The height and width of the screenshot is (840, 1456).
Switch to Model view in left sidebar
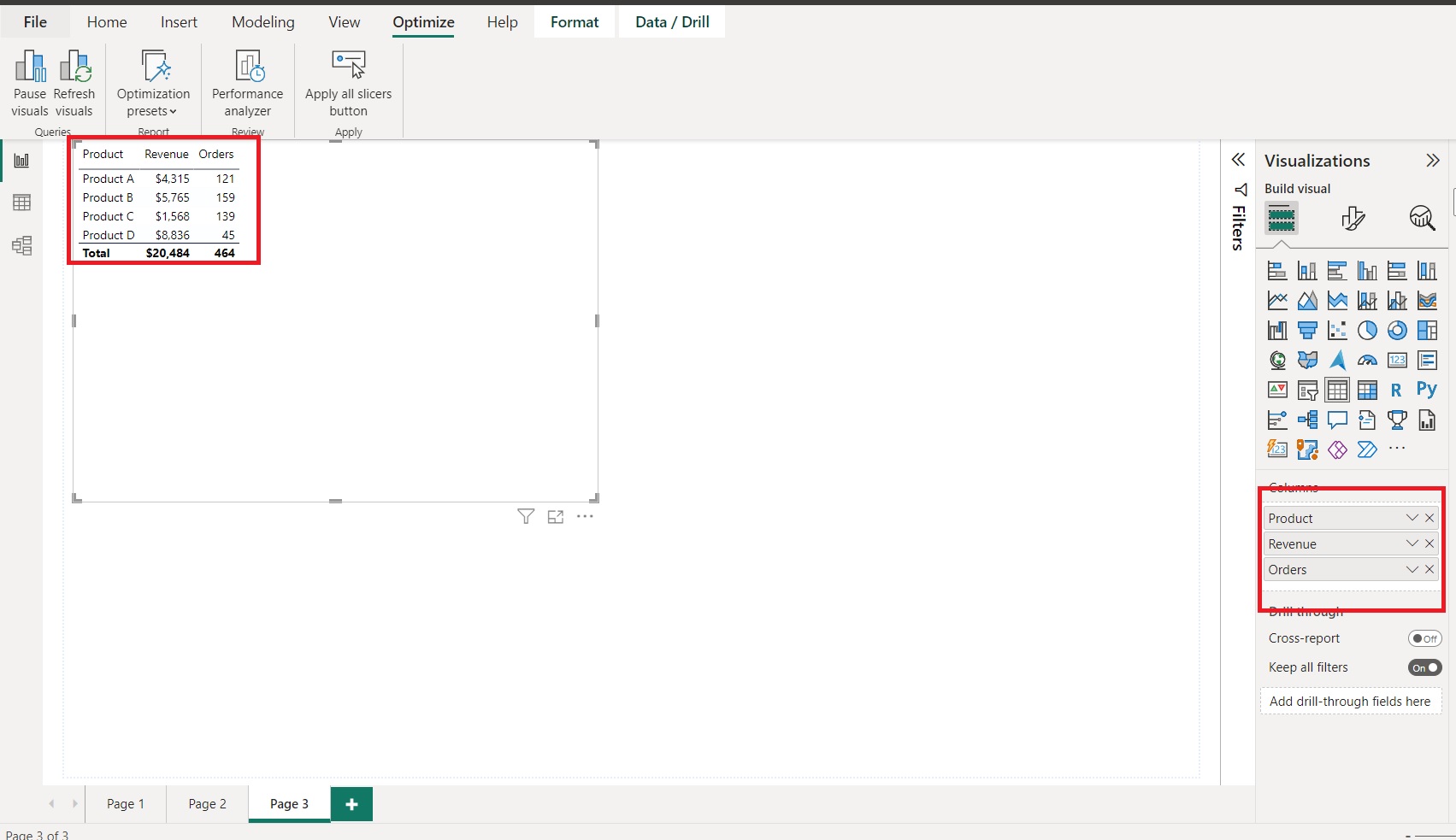coord(21,245)
